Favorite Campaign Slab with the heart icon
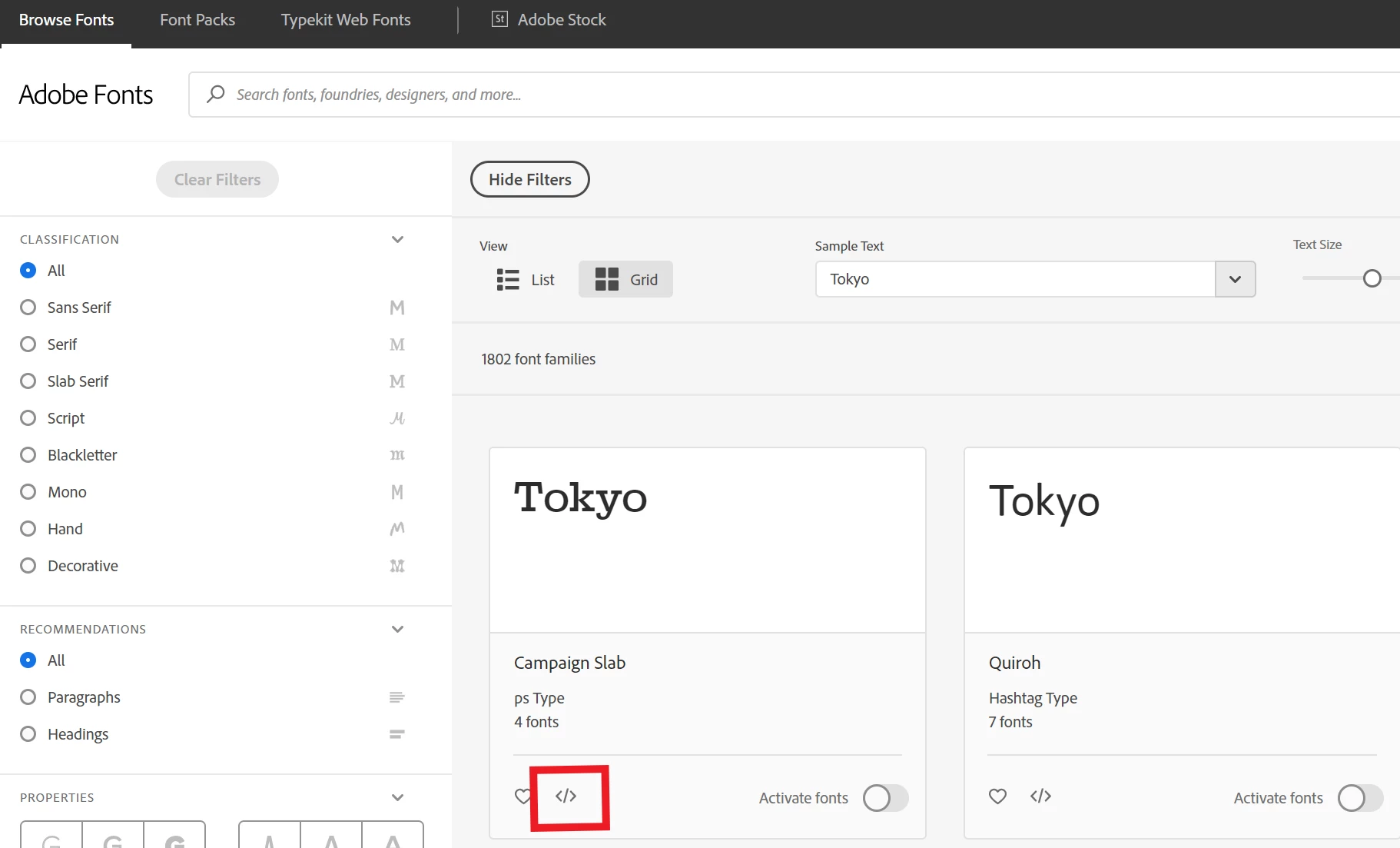 [523, 796]
